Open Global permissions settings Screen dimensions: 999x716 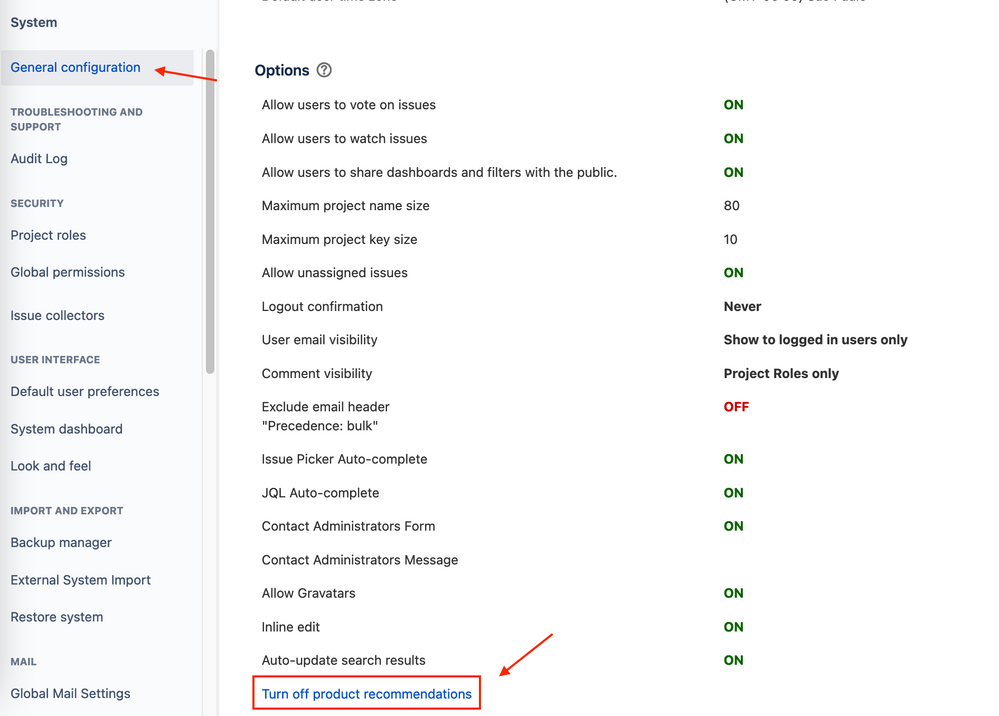coord(67,272)
